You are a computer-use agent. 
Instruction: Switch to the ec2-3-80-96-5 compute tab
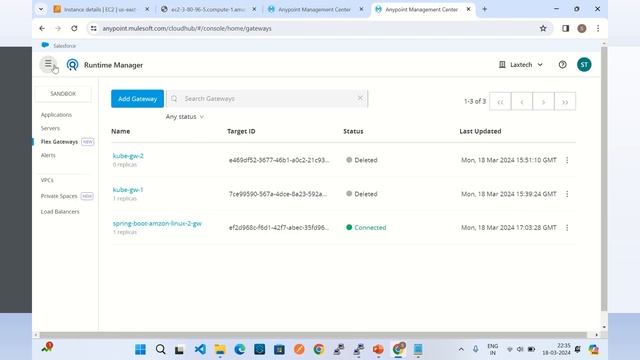pyautogui.click(x=207, y=9)
